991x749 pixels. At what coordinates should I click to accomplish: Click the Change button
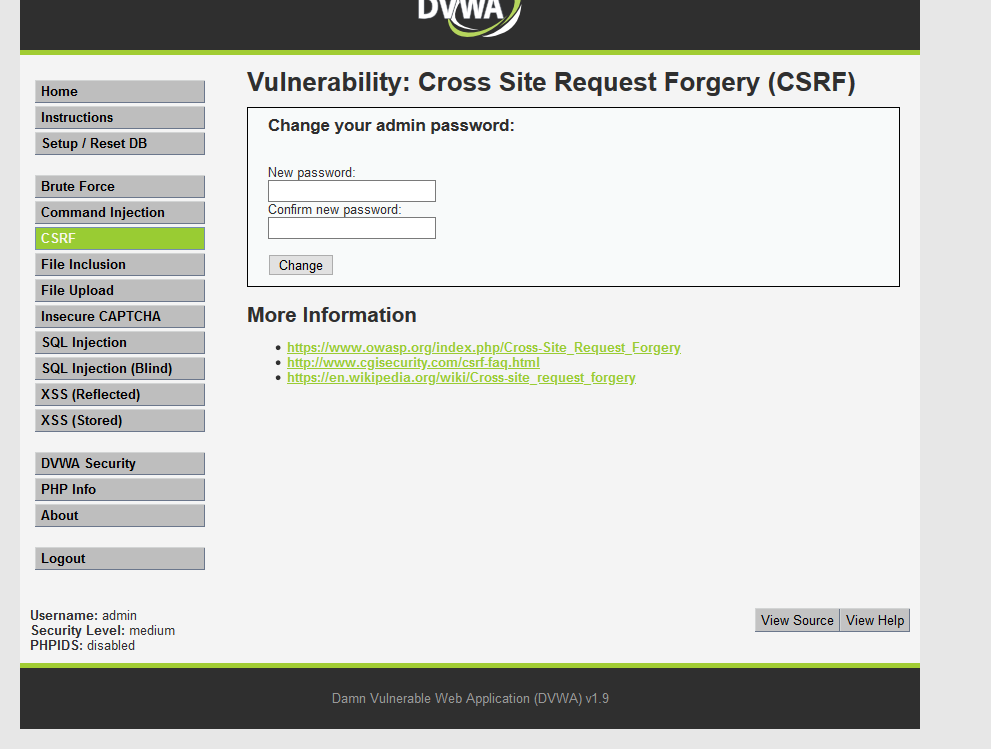301,265
